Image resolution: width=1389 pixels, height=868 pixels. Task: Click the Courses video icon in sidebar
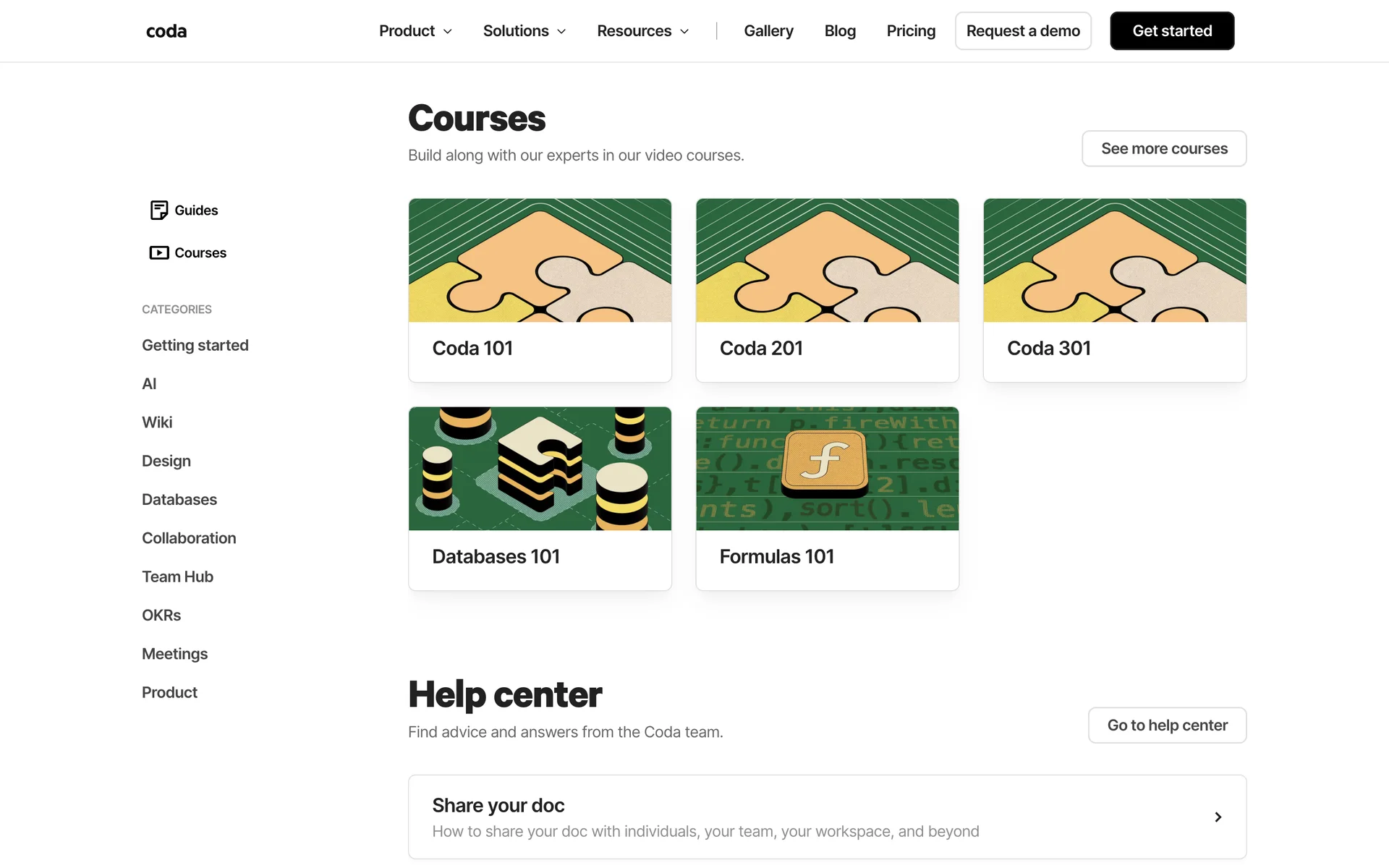159,252
